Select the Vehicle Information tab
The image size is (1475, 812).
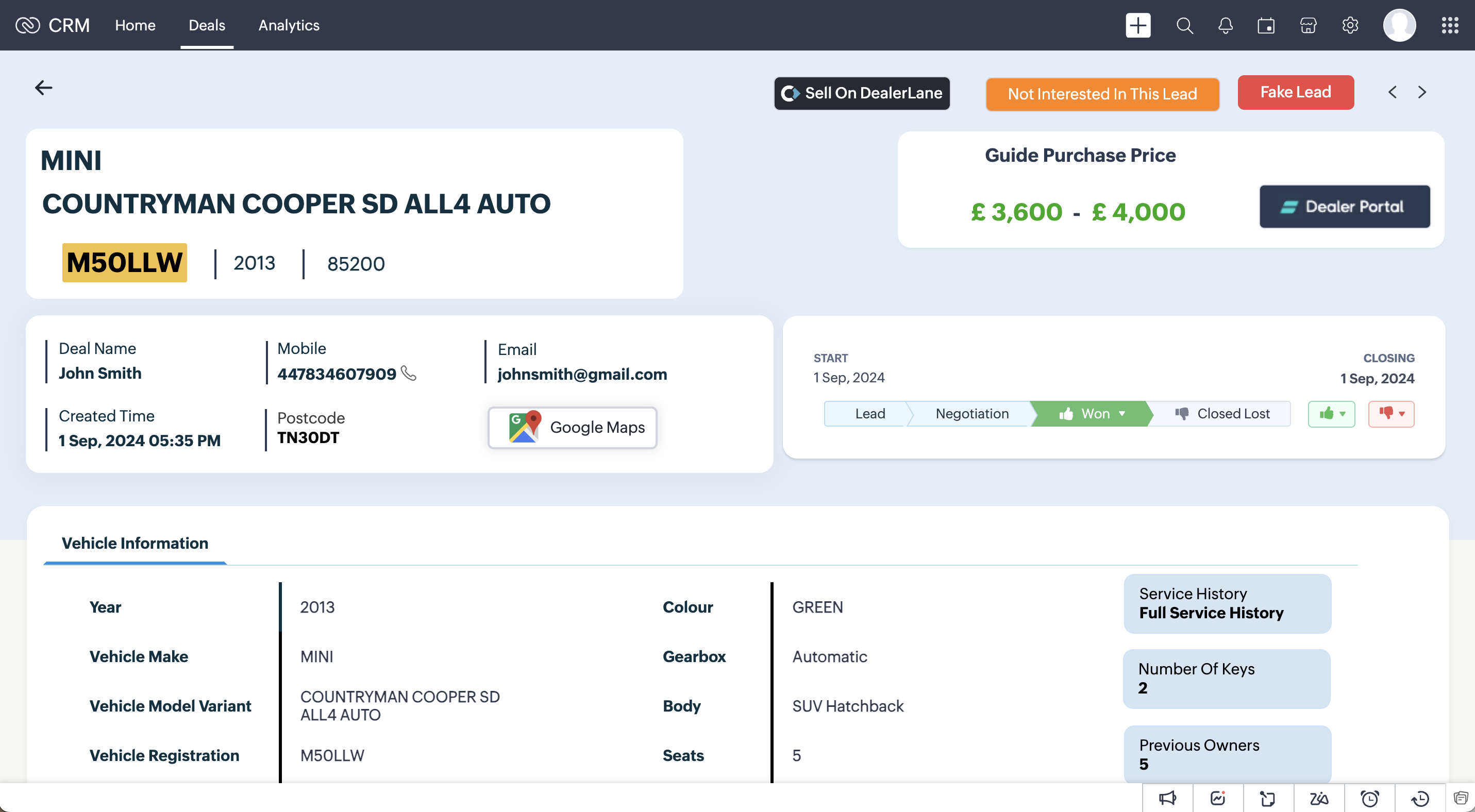click(x=135, y=543)
